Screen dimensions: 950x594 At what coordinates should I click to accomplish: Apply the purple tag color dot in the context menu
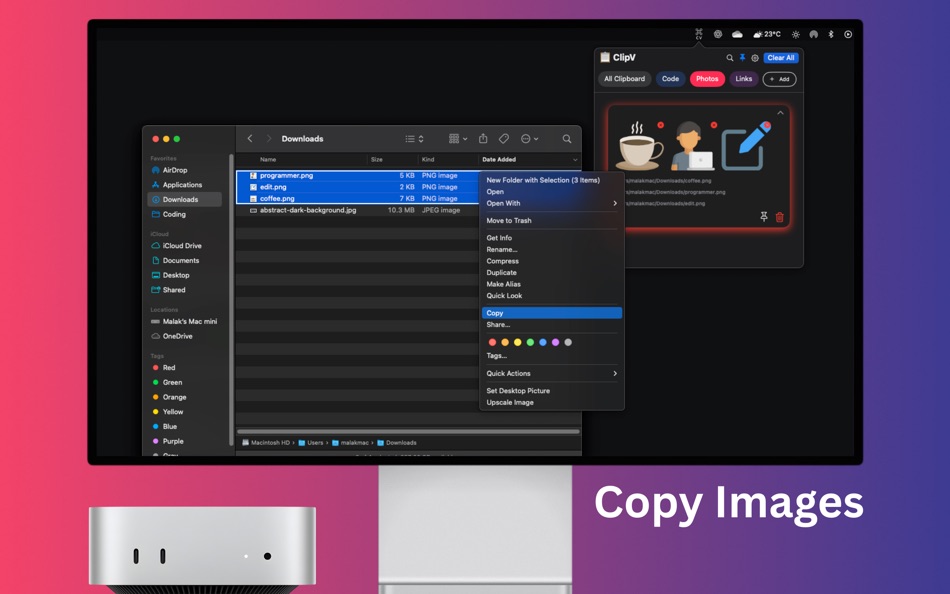556,342
